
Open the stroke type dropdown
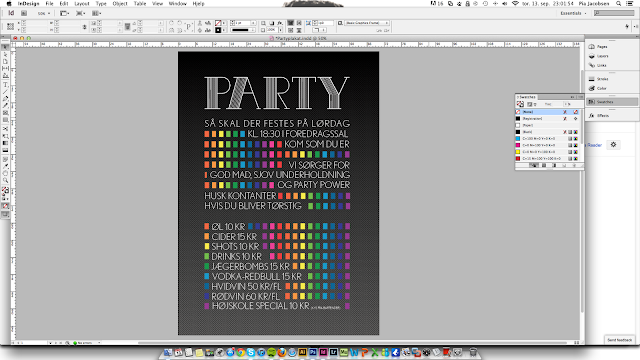click(253, 30)
